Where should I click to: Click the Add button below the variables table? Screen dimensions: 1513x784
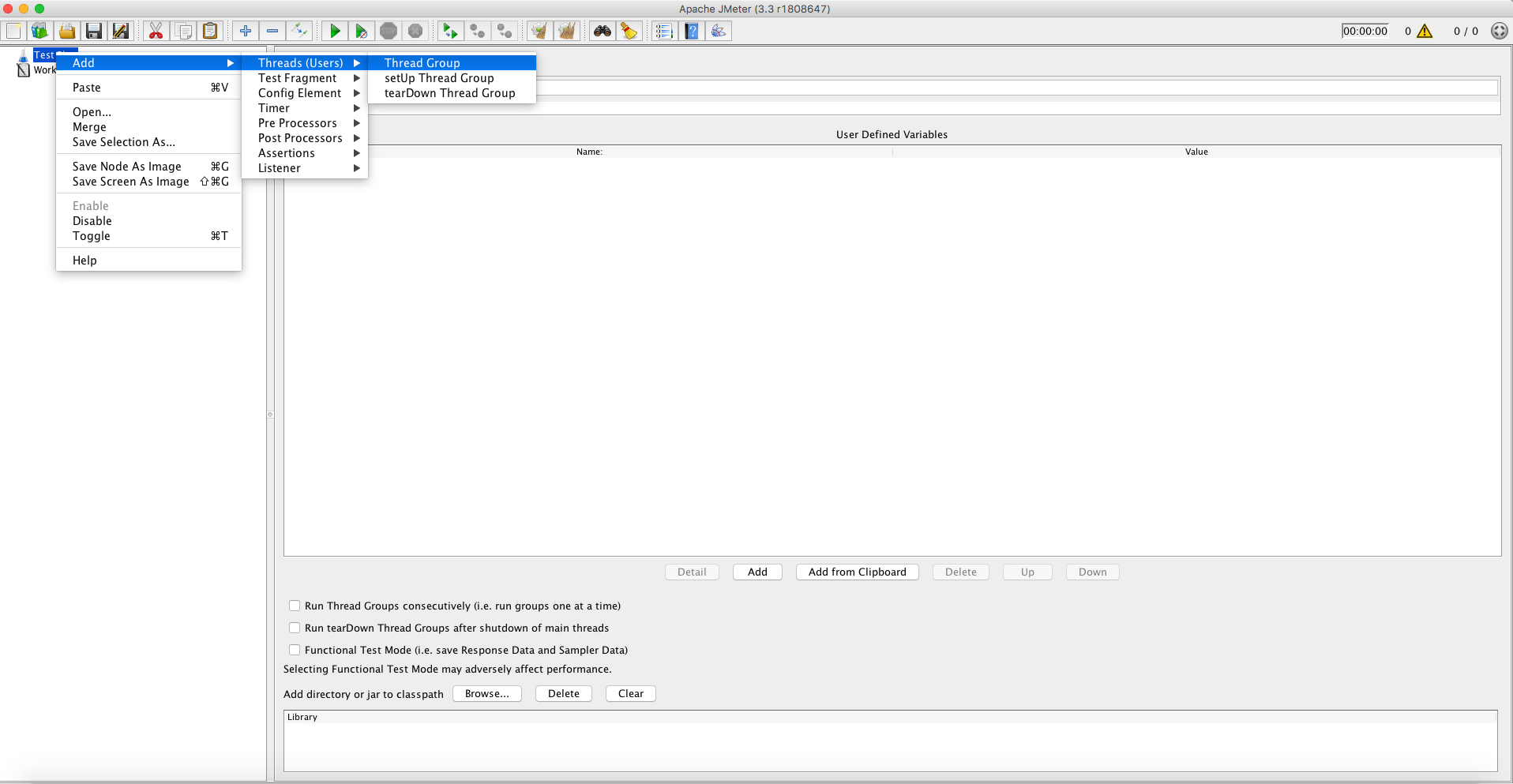tap(757, 572)
